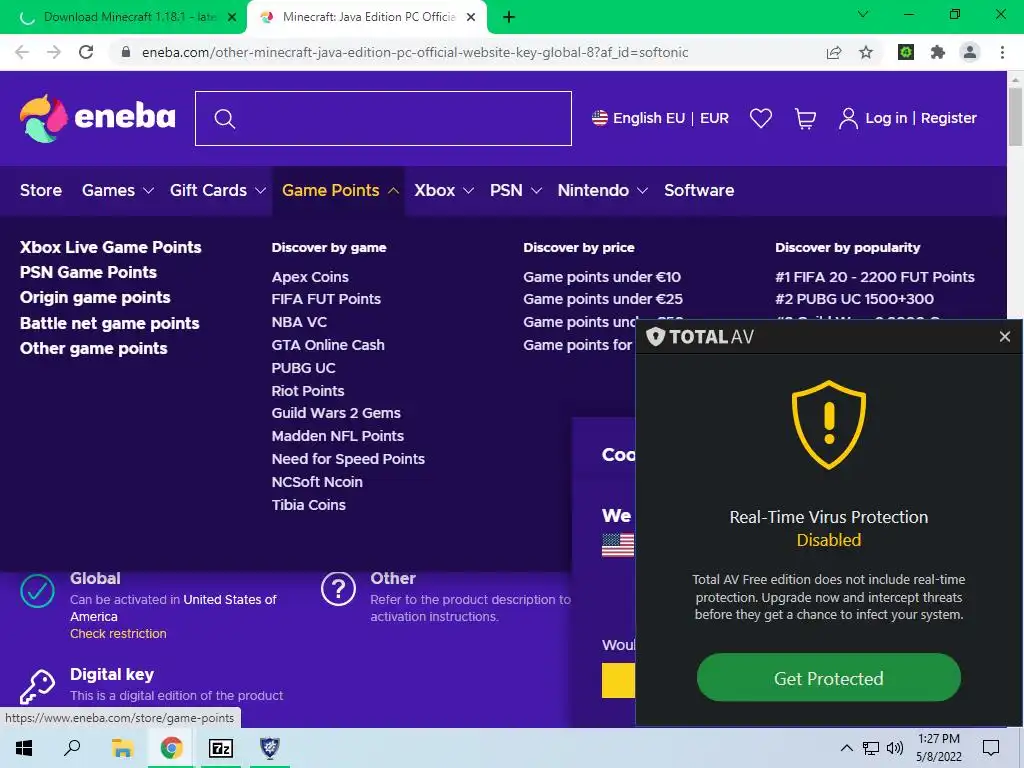Expand the Xbox dropdown menu
Screen dimensions: 1024x768
443,190
